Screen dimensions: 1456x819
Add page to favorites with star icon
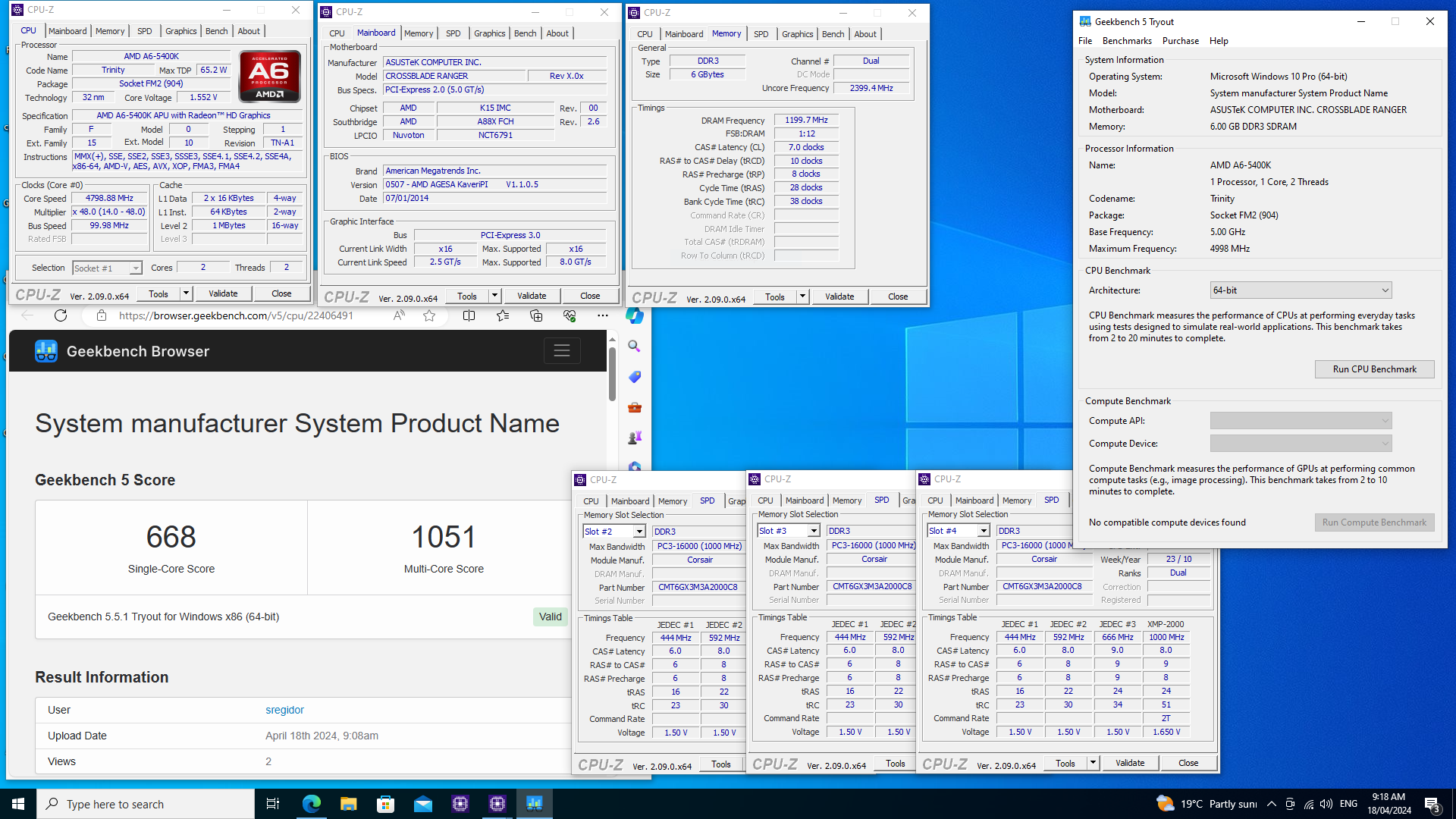[x=429, y=315]
